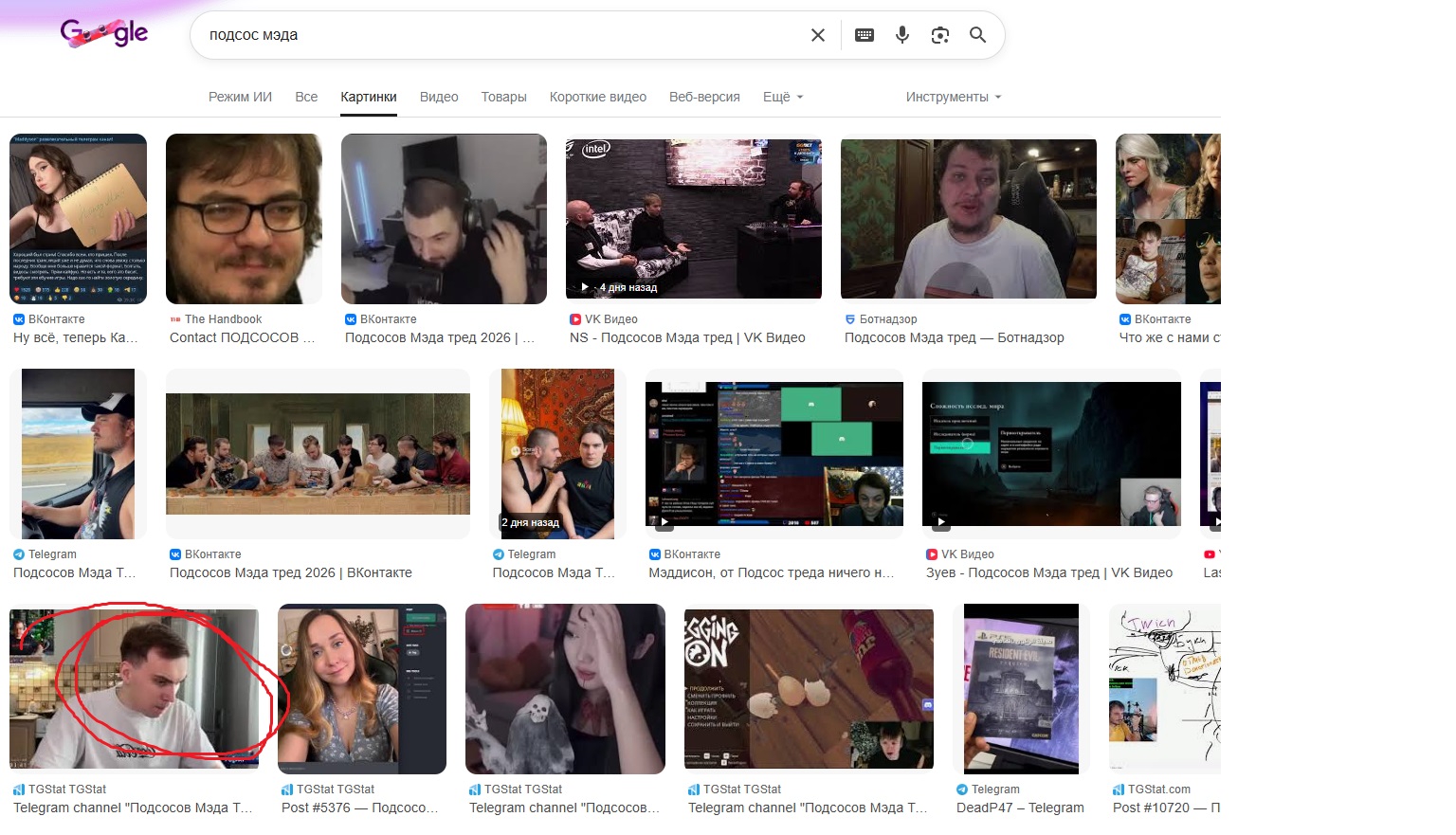Open the '2 дня назад' Telegram thumbnail
1456x835 pixels.
click(x=557, y=454)
